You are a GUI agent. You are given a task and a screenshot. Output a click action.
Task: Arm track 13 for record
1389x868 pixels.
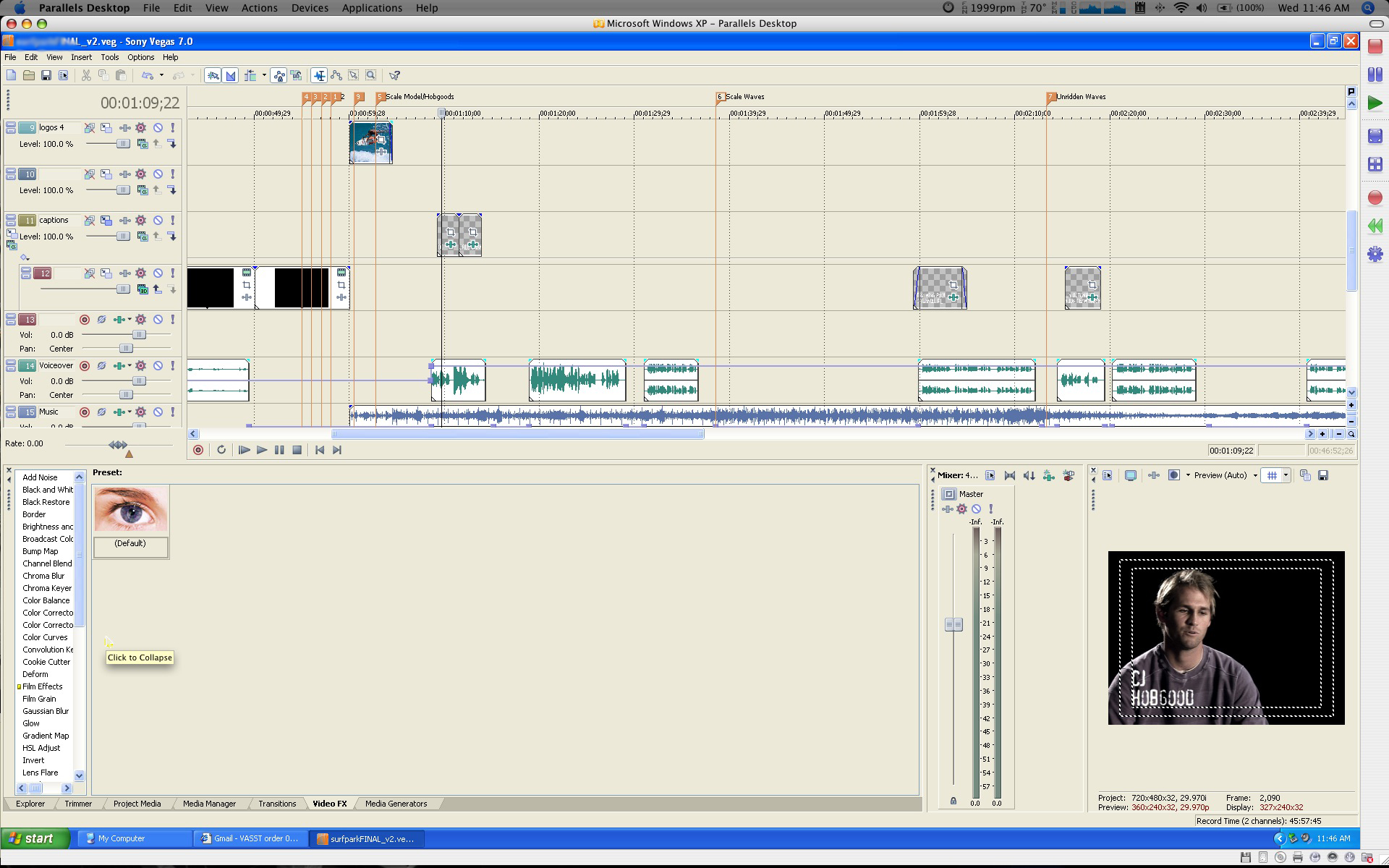click(85, 320)
